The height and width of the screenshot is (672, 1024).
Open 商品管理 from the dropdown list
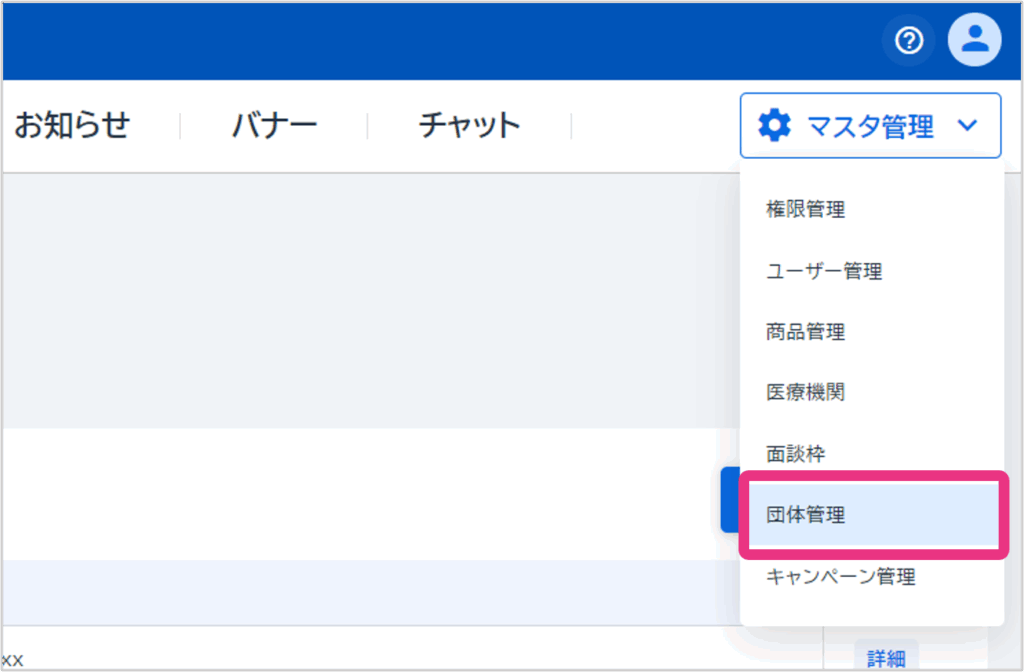tap(805, 331)
